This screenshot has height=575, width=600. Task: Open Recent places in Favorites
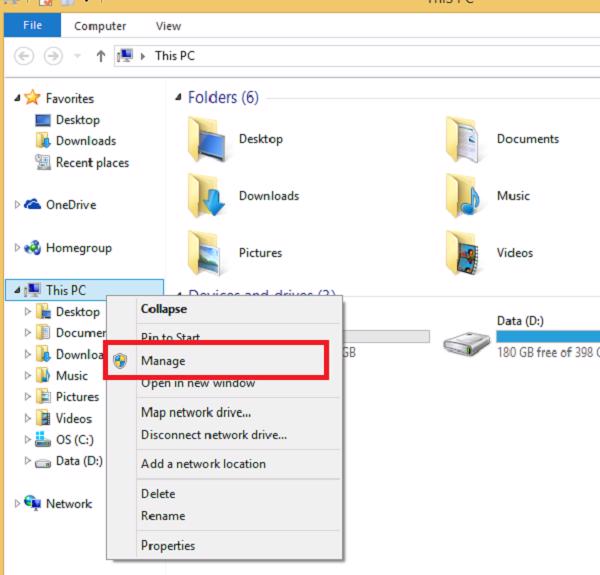(92, 163)
